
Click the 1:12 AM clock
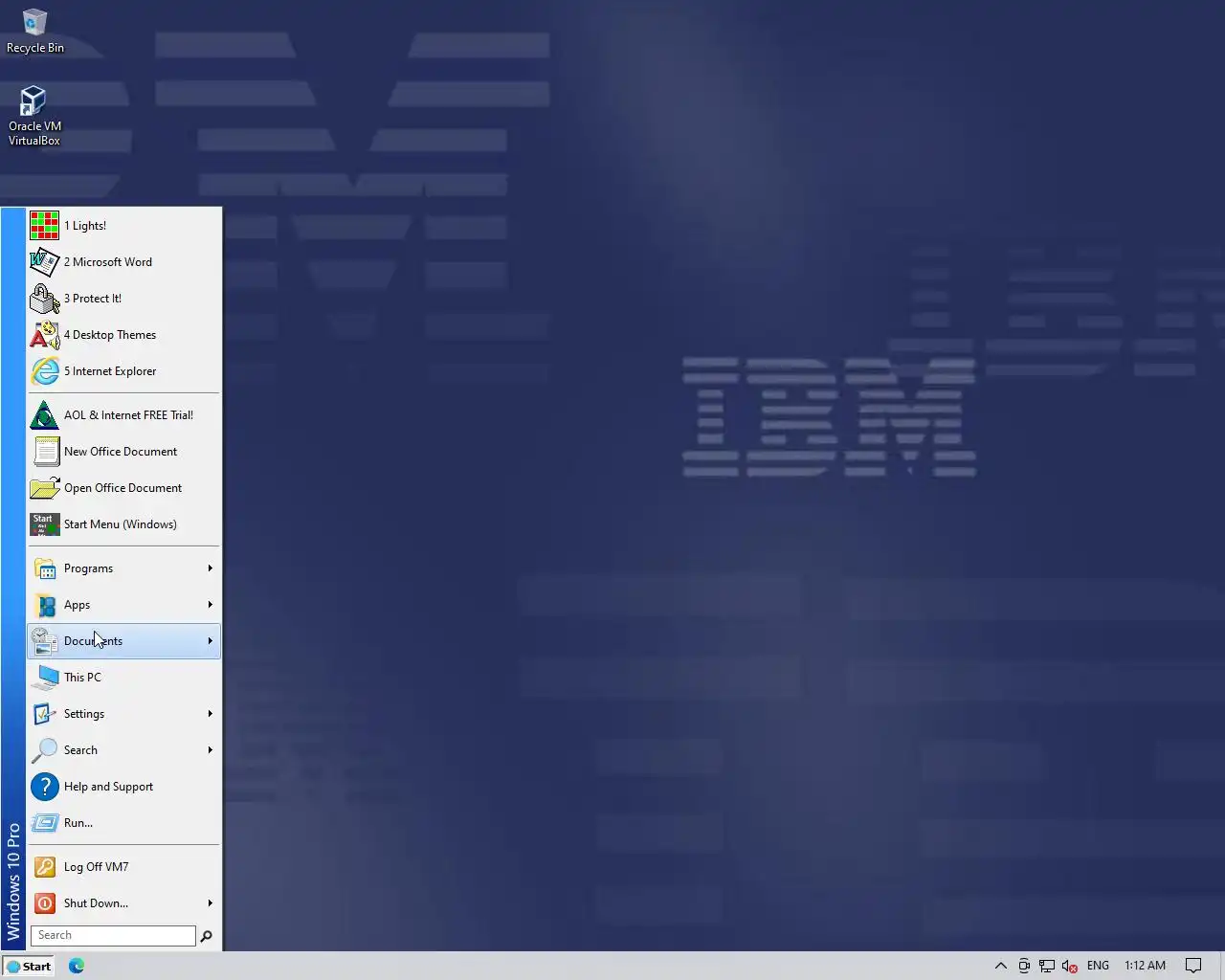[x=1145, y=966]
